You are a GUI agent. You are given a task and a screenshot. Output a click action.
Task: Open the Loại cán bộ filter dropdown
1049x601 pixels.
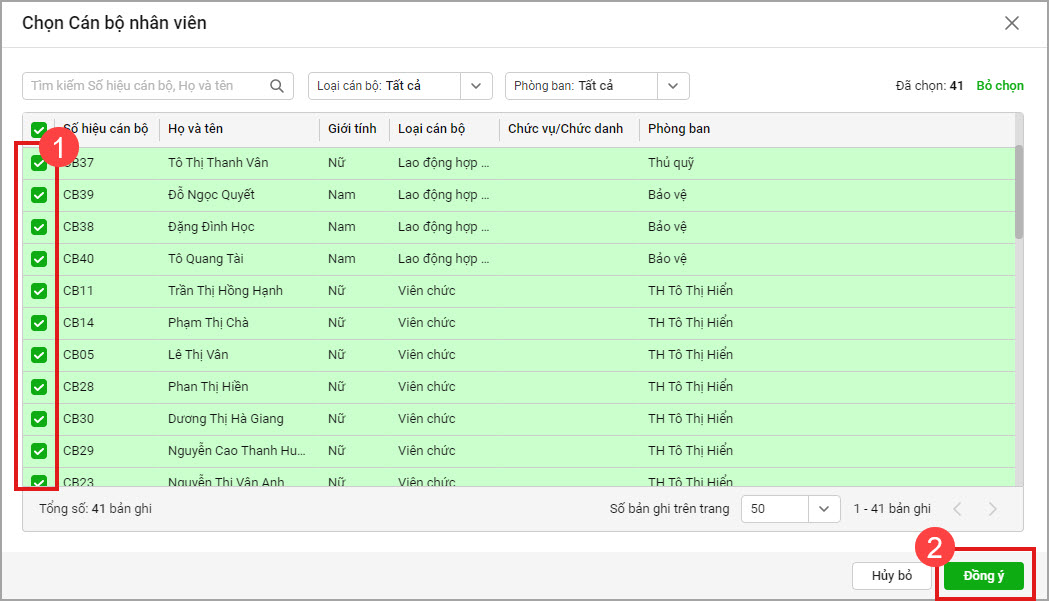[476, 86]
